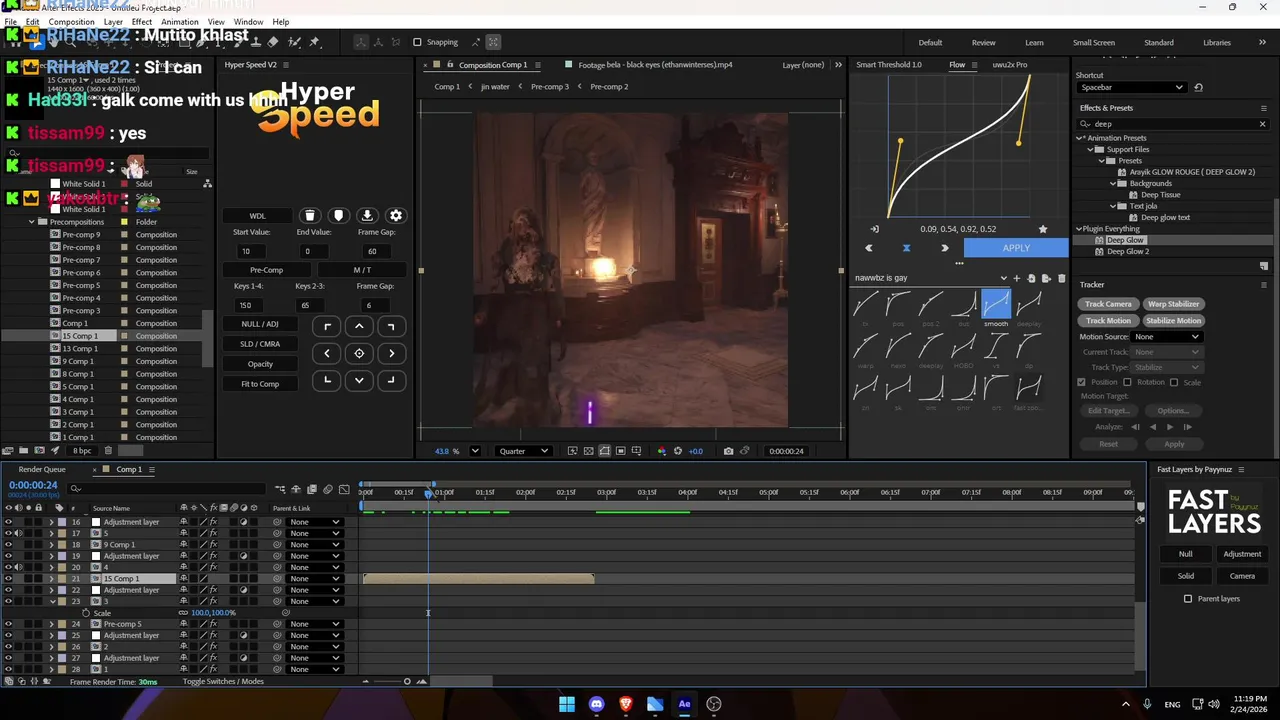Create a new folder in the Project panel
This screenshot has width=1280, height=720.
[x=24, y=451]
